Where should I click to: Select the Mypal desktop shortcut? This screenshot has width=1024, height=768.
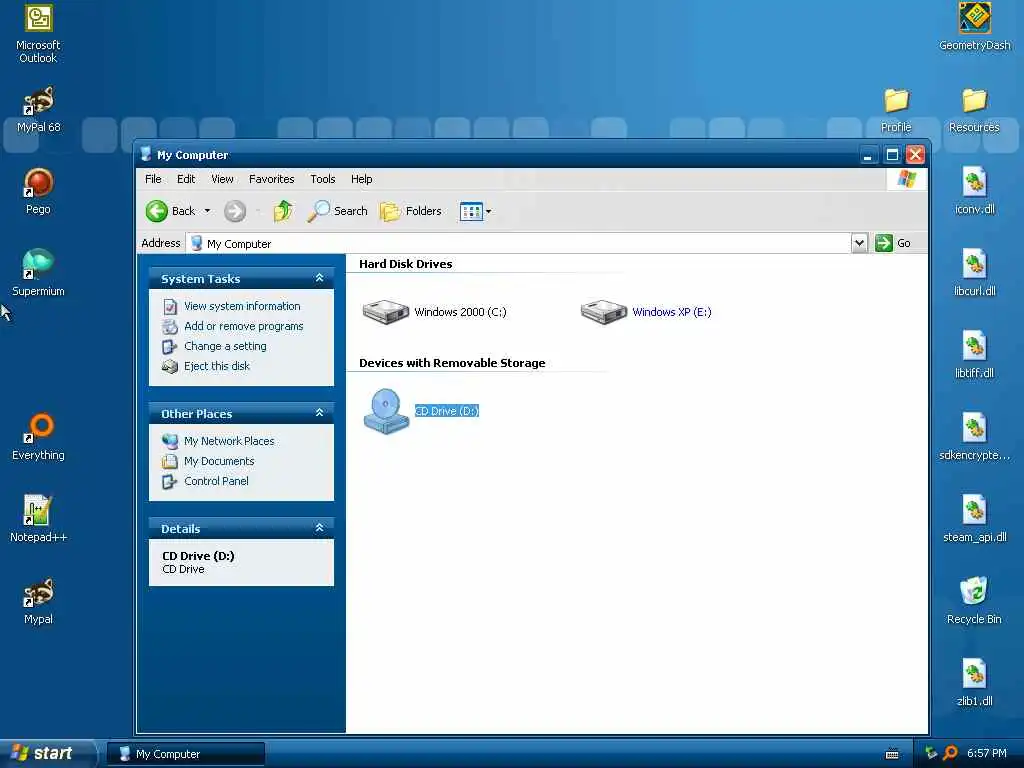[x=38, y=601]
